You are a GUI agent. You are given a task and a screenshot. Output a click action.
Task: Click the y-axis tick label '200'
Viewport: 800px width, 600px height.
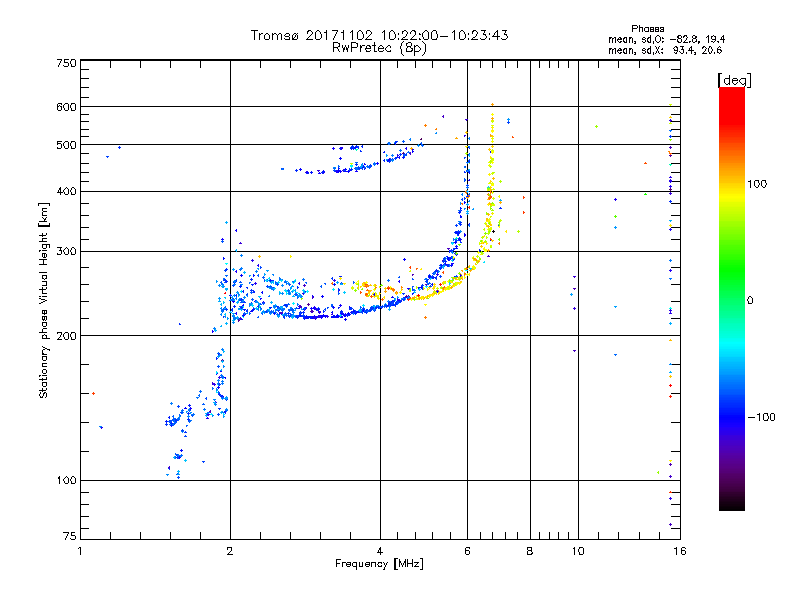(x=67, y=336)
